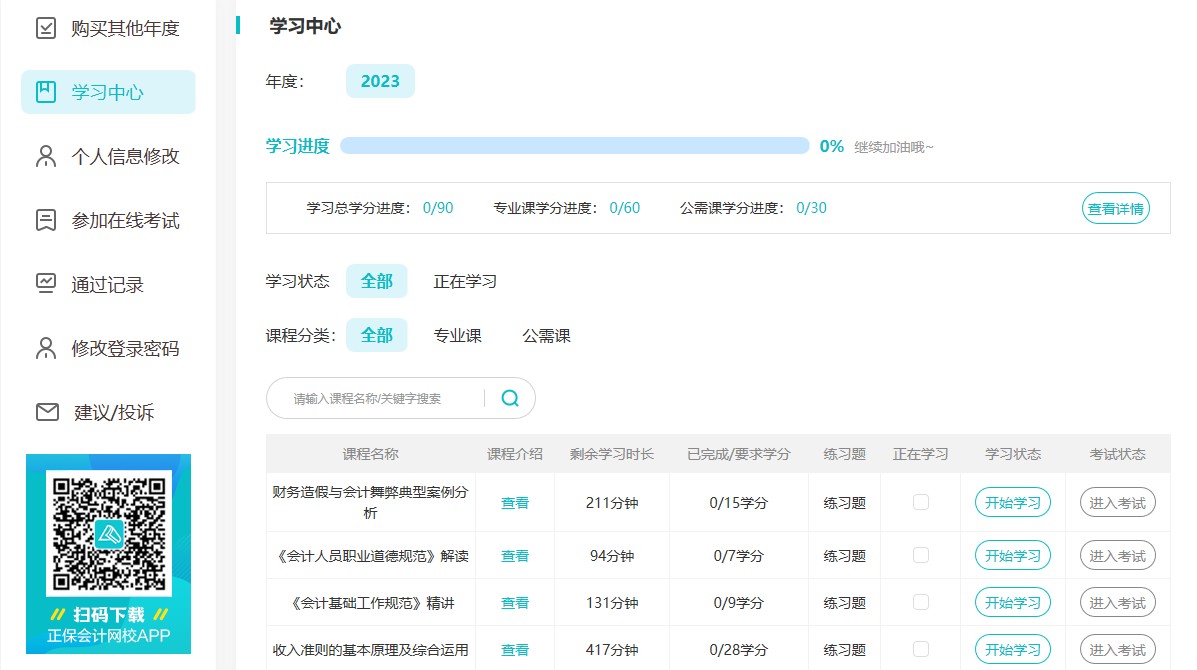Click the 修改登录密码 sidebar icon
Viewport: 1197px width, 670px height.
[44, 348]
